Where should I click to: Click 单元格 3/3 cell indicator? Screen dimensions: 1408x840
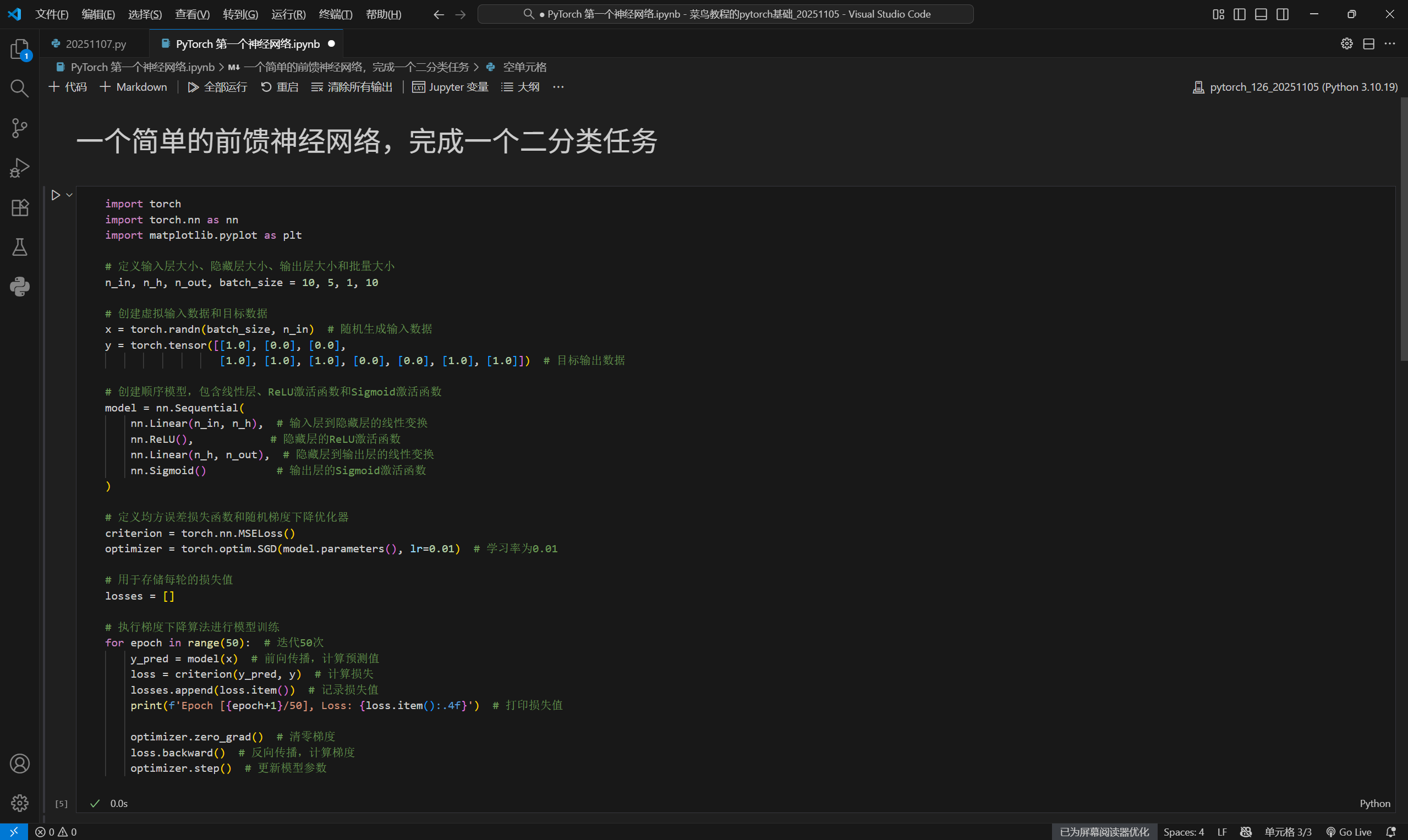coord(1288,832)
